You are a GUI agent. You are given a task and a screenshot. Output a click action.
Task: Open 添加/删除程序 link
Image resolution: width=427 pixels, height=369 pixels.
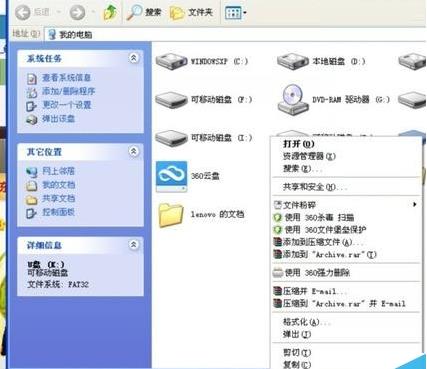click(68, 91)
